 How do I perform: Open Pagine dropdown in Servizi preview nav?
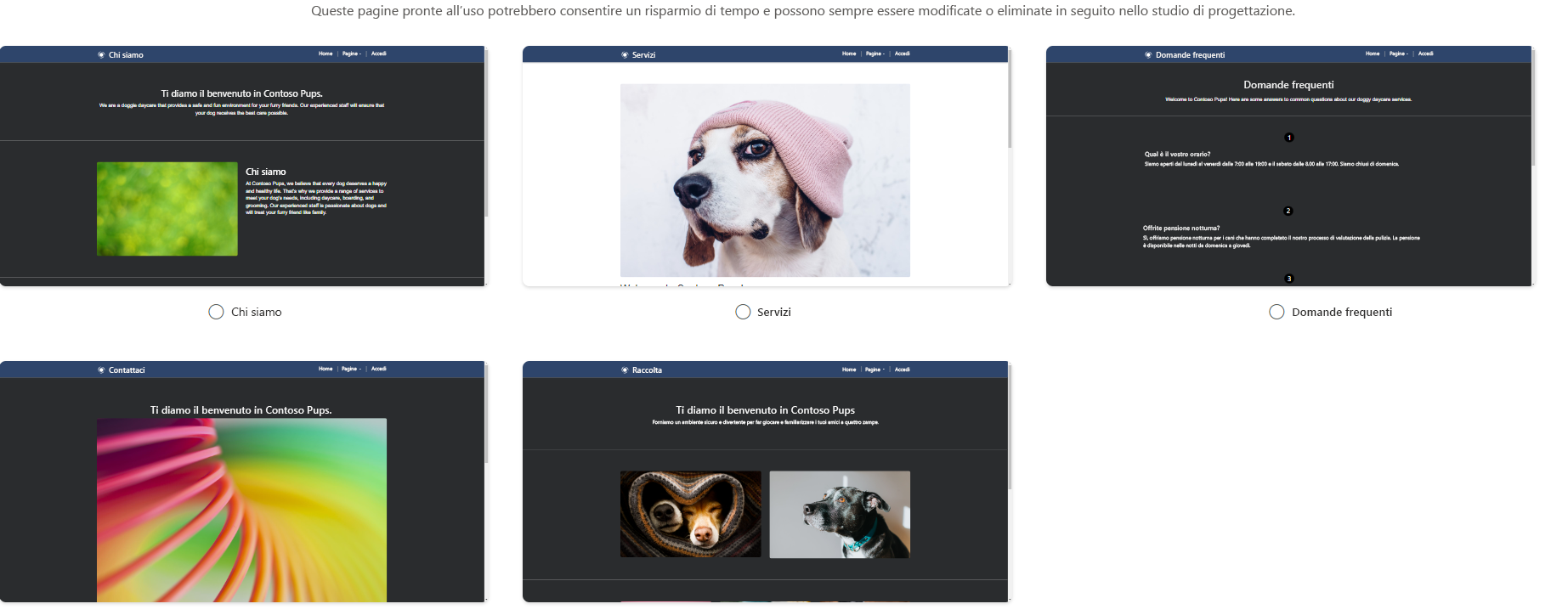click(875, 54)
